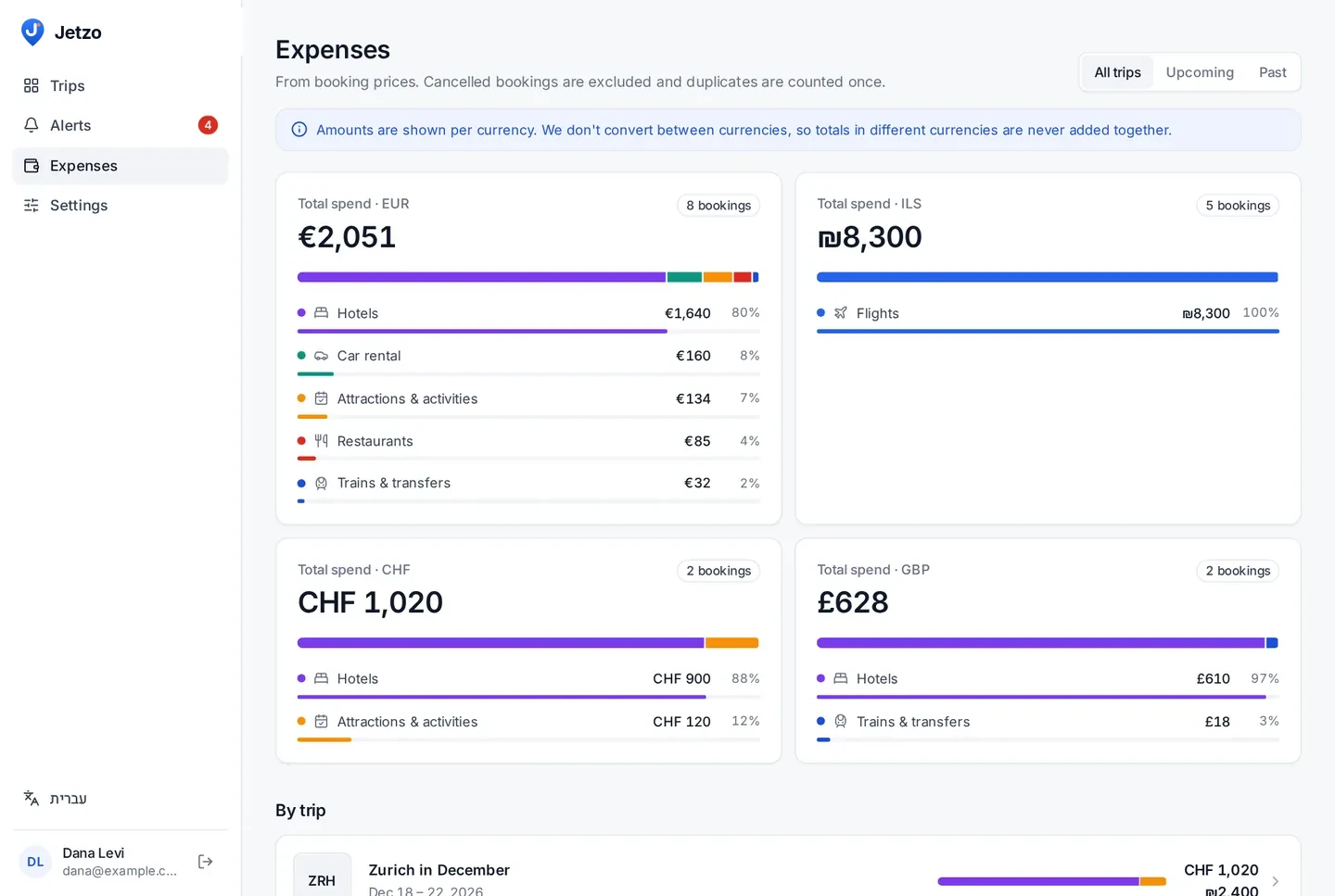
Task: Click the 5 bookings badge in ILS card
Action: pos(1238,206)
